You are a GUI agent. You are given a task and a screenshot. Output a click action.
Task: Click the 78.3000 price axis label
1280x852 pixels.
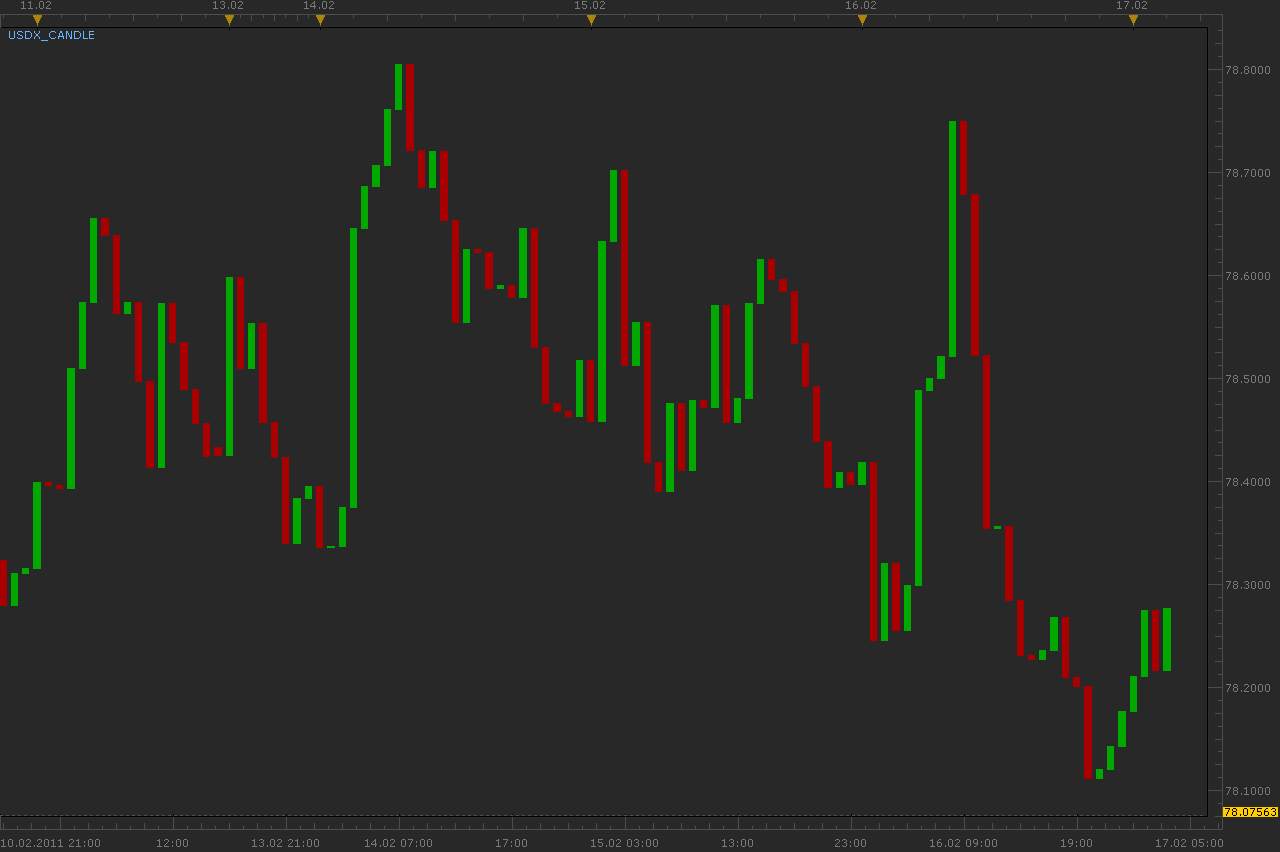(x=1248, y=585)
